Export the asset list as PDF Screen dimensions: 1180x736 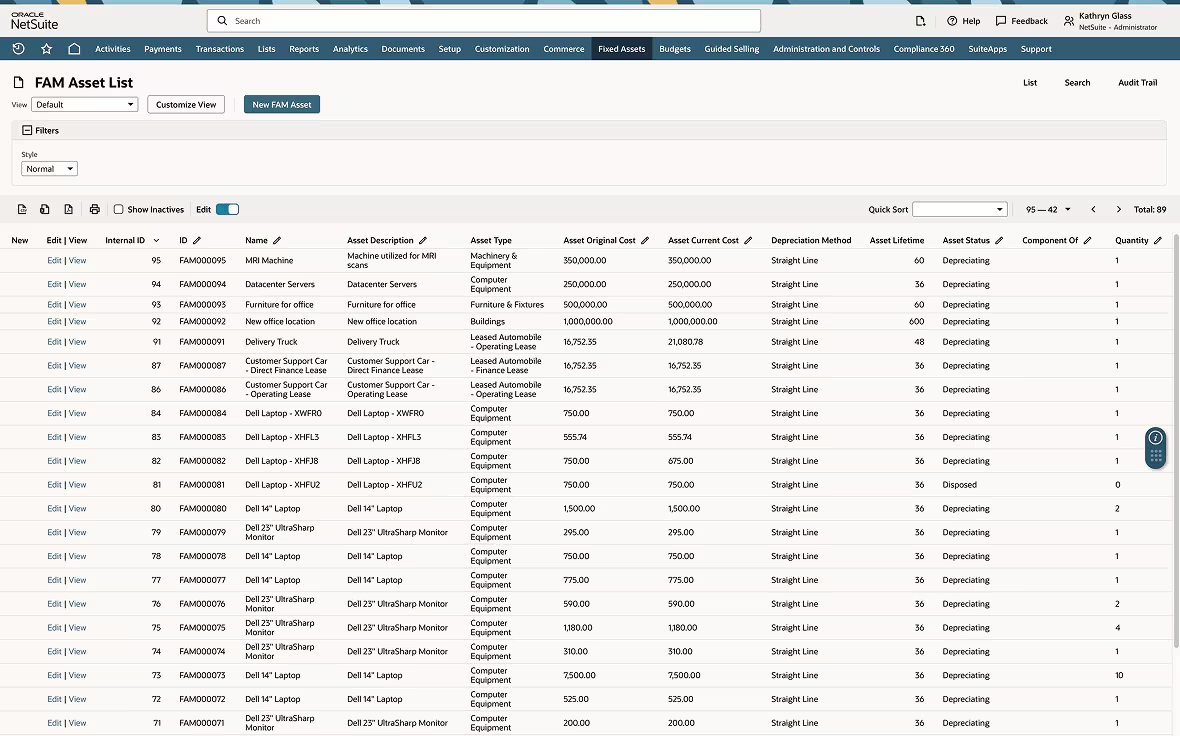(68, 209)
